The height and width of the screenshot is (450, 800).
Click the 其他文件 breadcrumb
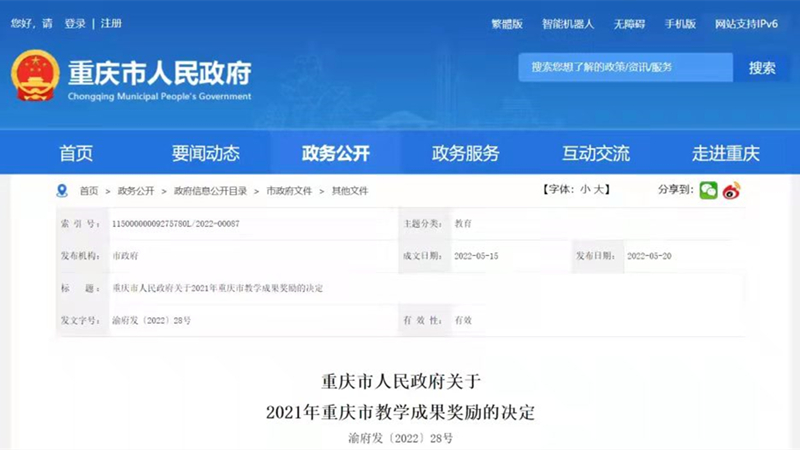click(350, 191)
